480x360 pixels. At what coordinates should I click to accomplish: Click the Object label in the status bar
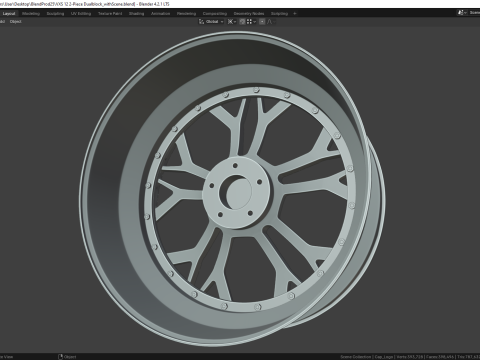(70, 357)
